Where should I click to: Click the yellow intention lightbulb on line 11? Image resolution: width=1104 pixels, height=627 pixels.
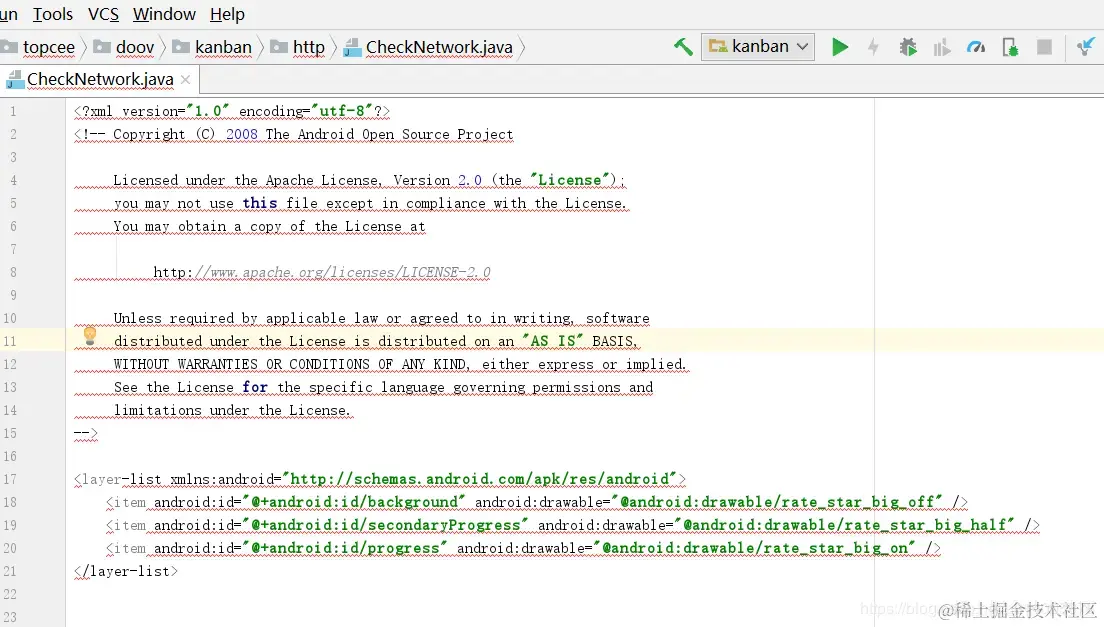[89, 336]
